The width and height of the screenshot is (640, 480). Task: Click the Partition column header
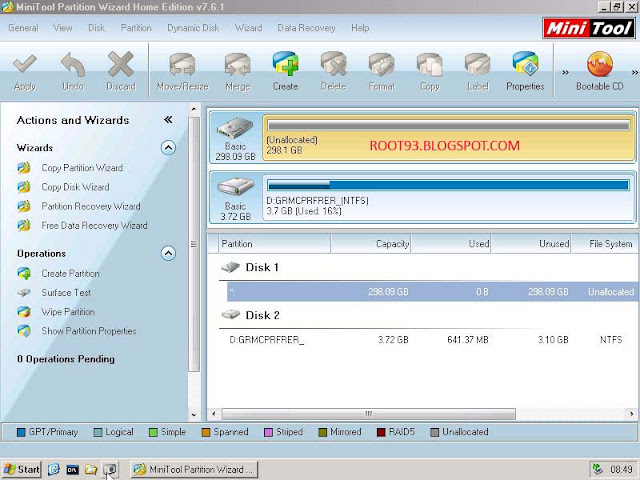tap(275, 244)
